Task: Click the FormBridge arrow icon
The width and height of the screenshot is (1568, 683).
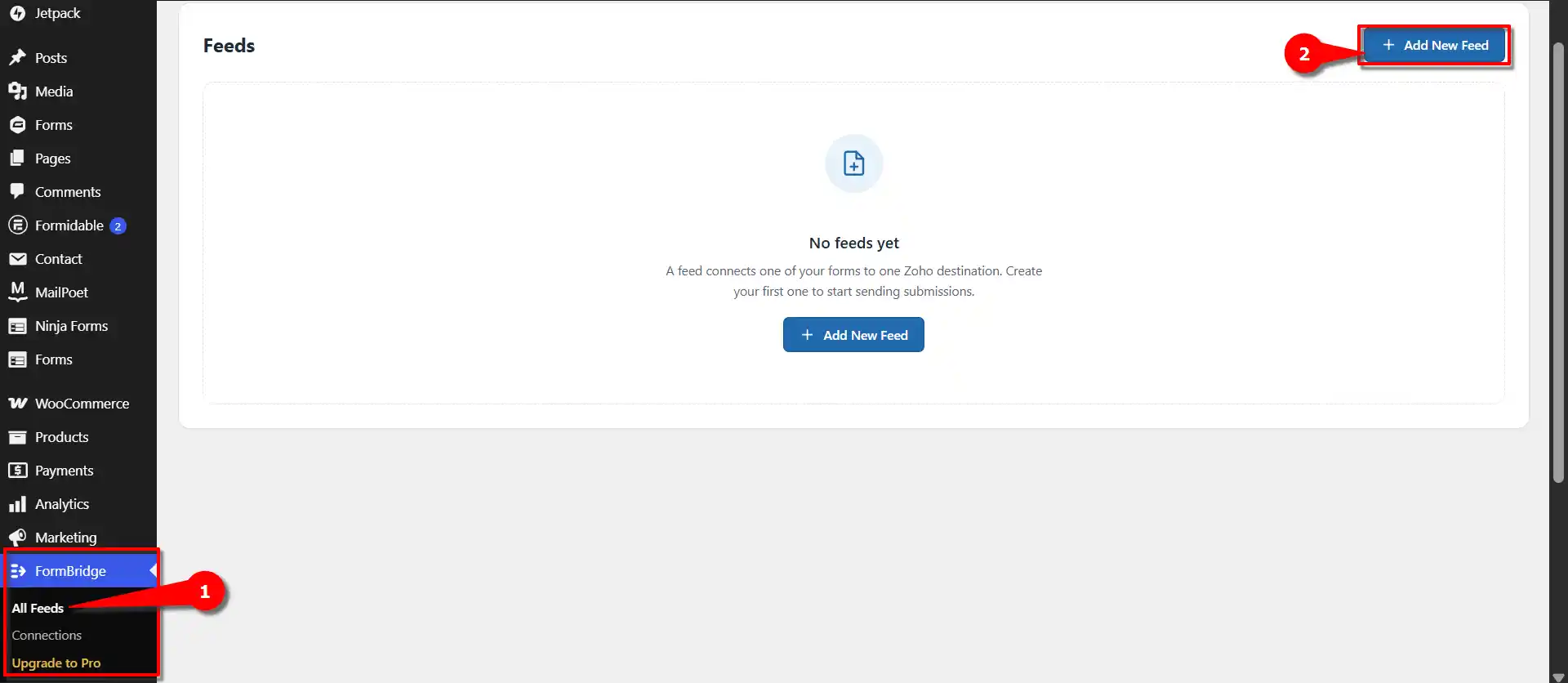Action: (17, 571)
